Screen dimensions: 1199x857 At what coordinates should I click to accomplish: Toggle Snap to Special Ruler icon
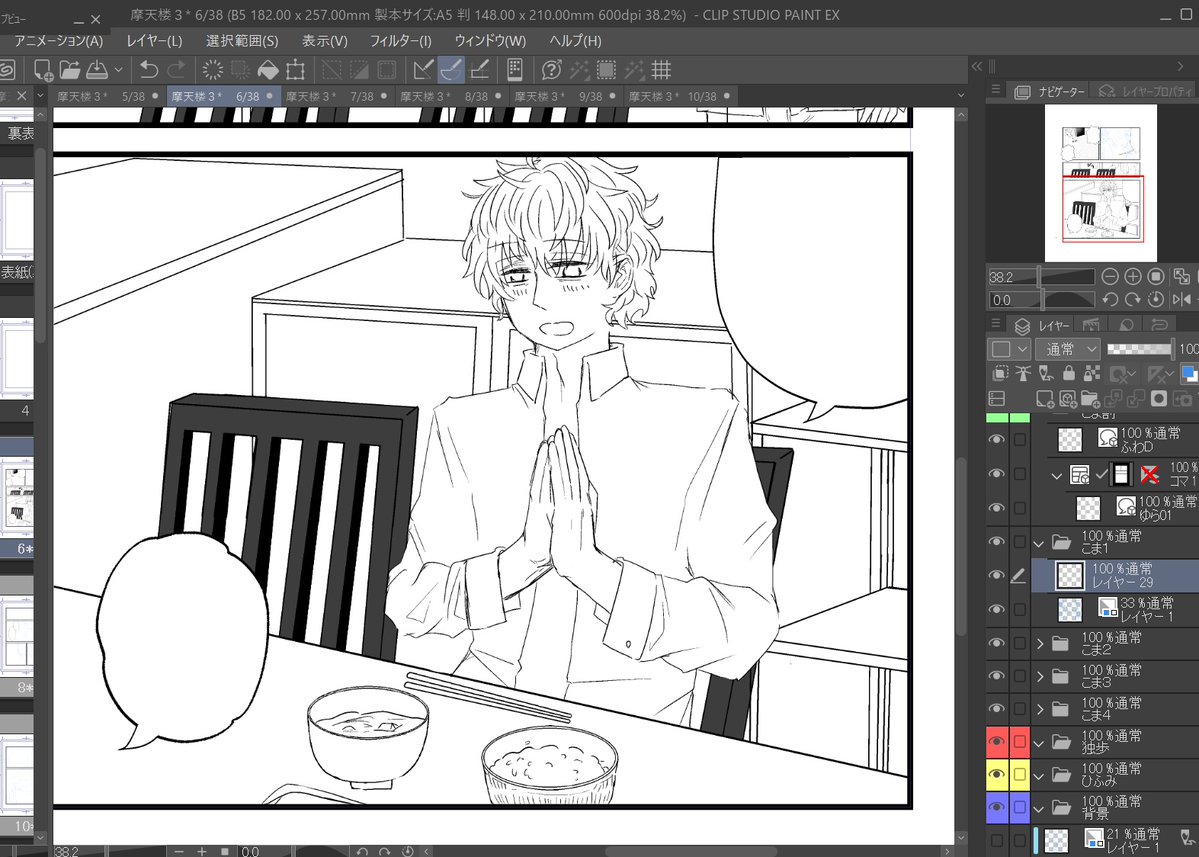click(451, 70)
